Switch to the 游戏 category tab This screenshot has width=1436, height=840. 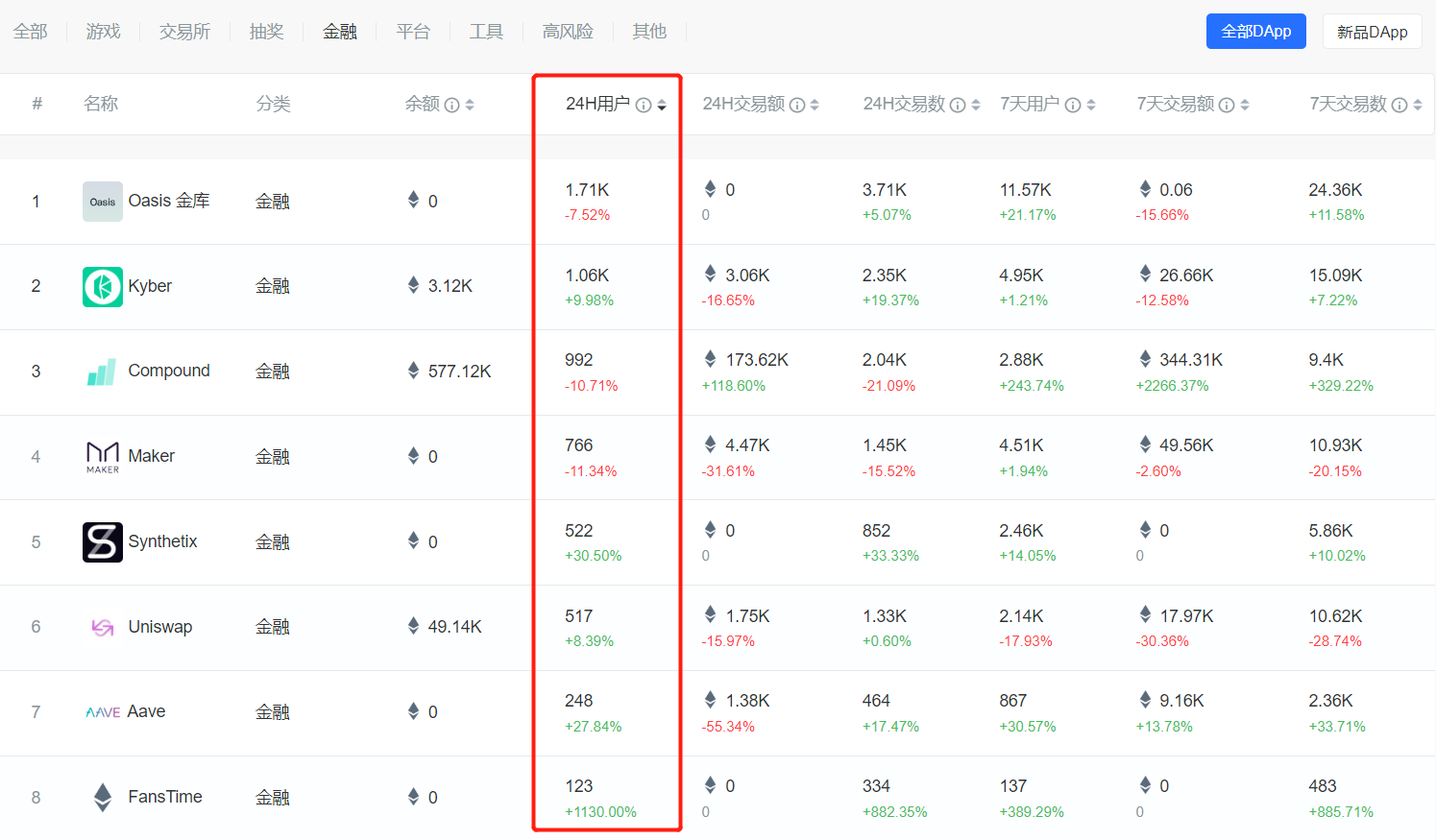tap(104, 32)
